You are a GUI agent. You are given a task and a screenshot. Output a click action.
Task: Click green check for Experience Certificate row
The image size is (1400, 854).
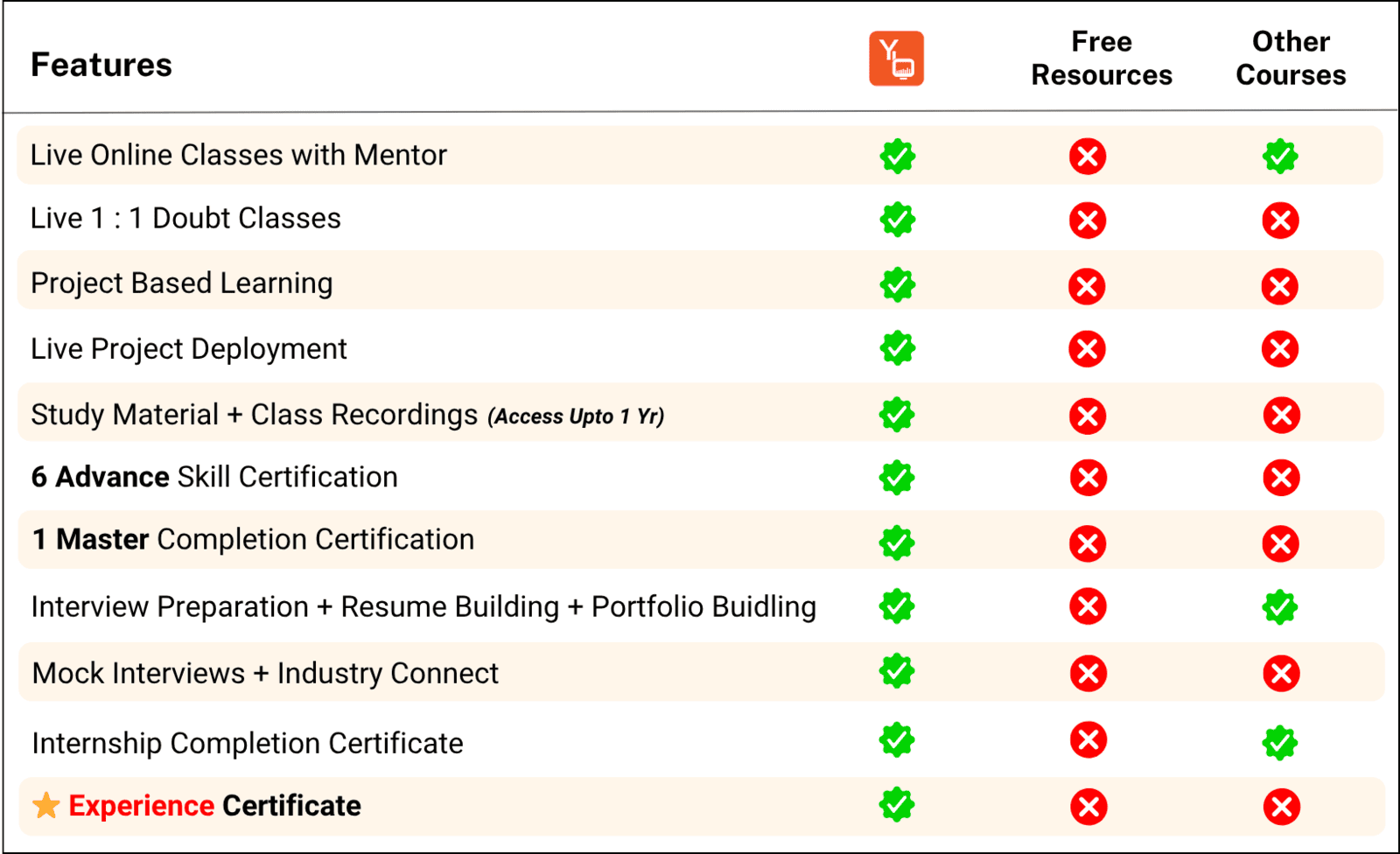pos(898,805)
